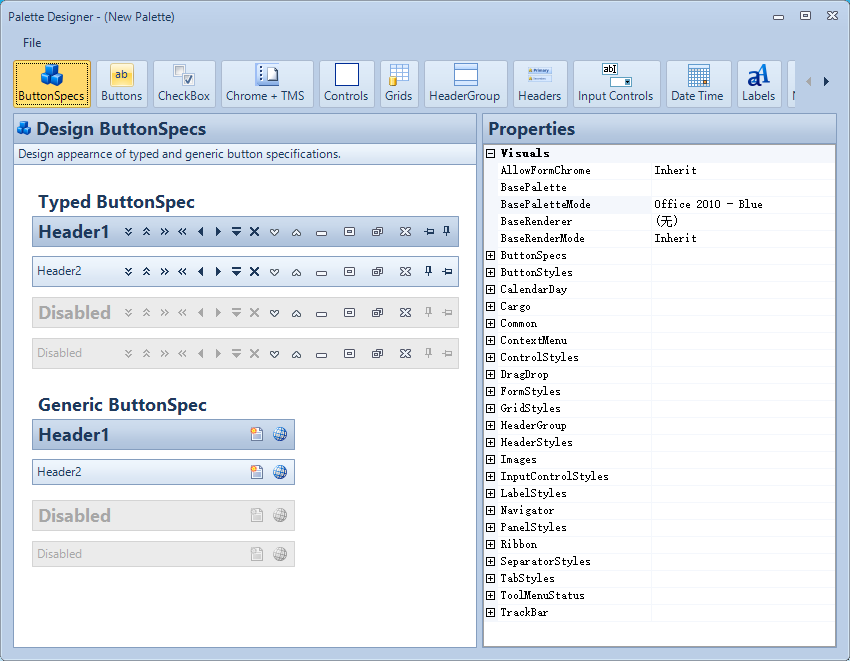Click the double-down arrow in Typed Header2
This screenshot has height=661, width=850.
pyautogui.click(x=128, y=272)
